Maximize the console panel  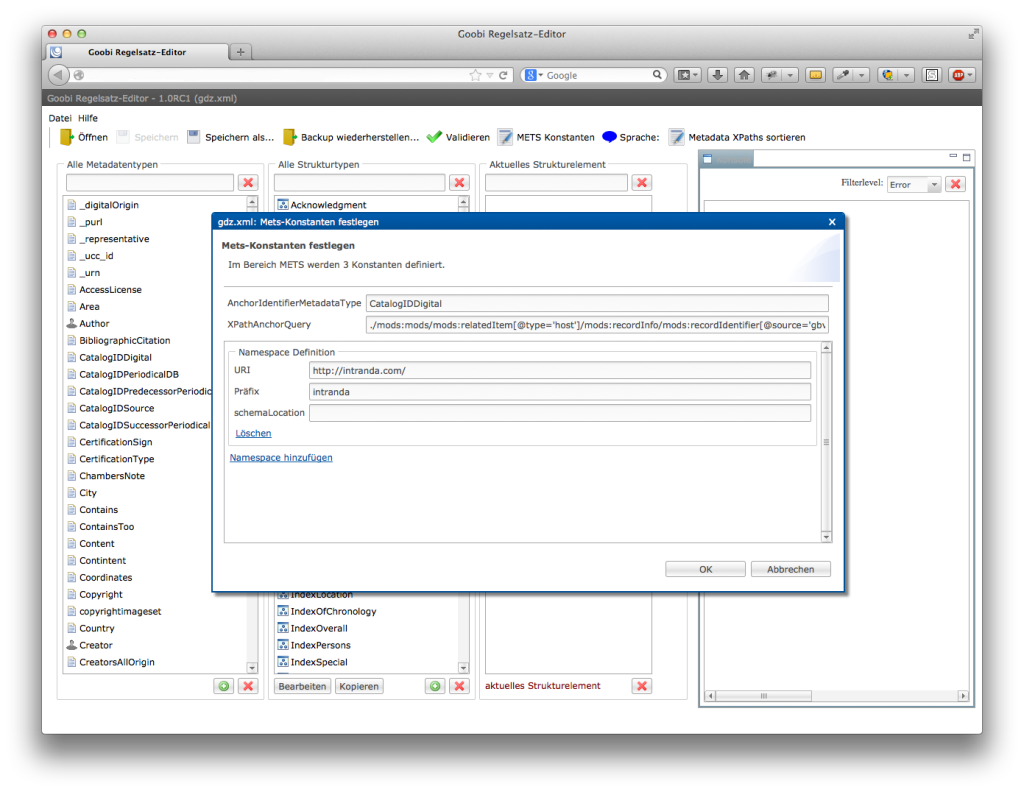(x=967, y=157)
